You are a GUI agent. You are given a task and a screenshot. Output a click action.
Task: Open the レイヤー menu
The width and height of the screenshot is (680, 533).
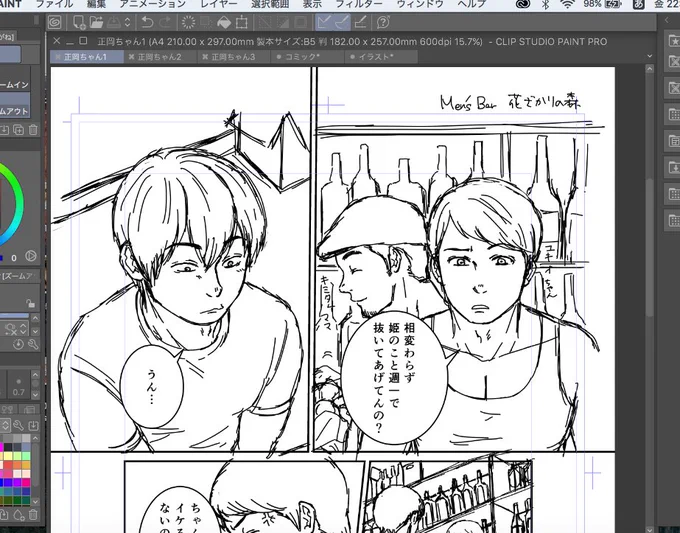tap(219, 4)
